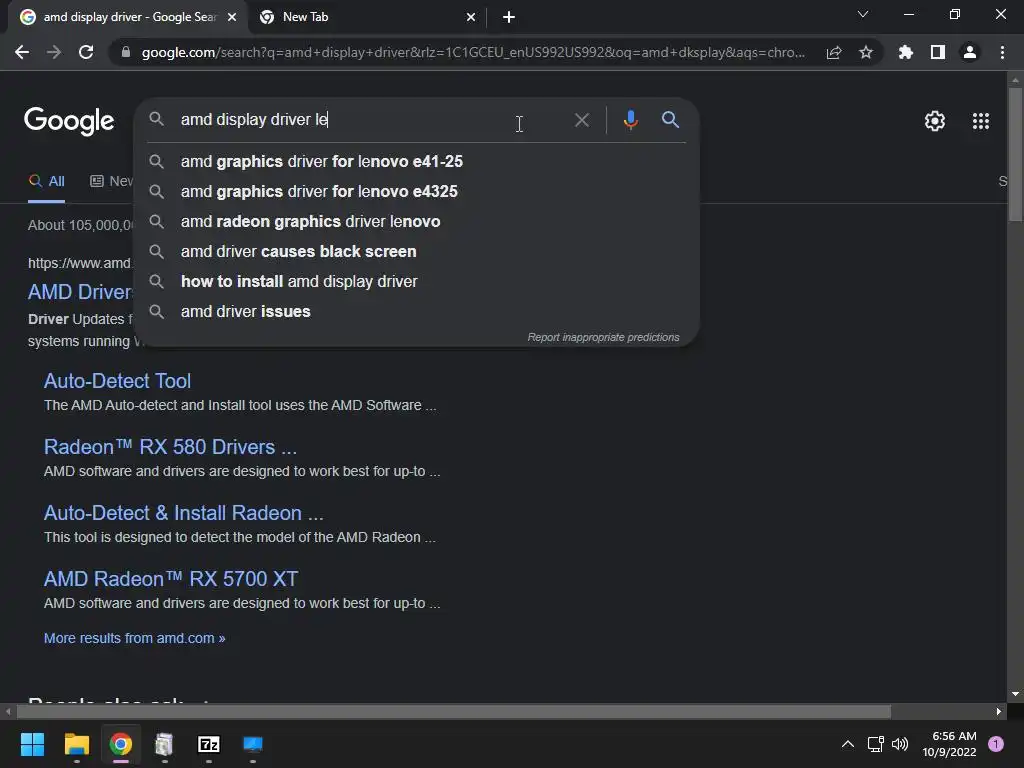Click the taskbar volume icon
Viewport: 1024px width, 768px height.
point(900,744)
